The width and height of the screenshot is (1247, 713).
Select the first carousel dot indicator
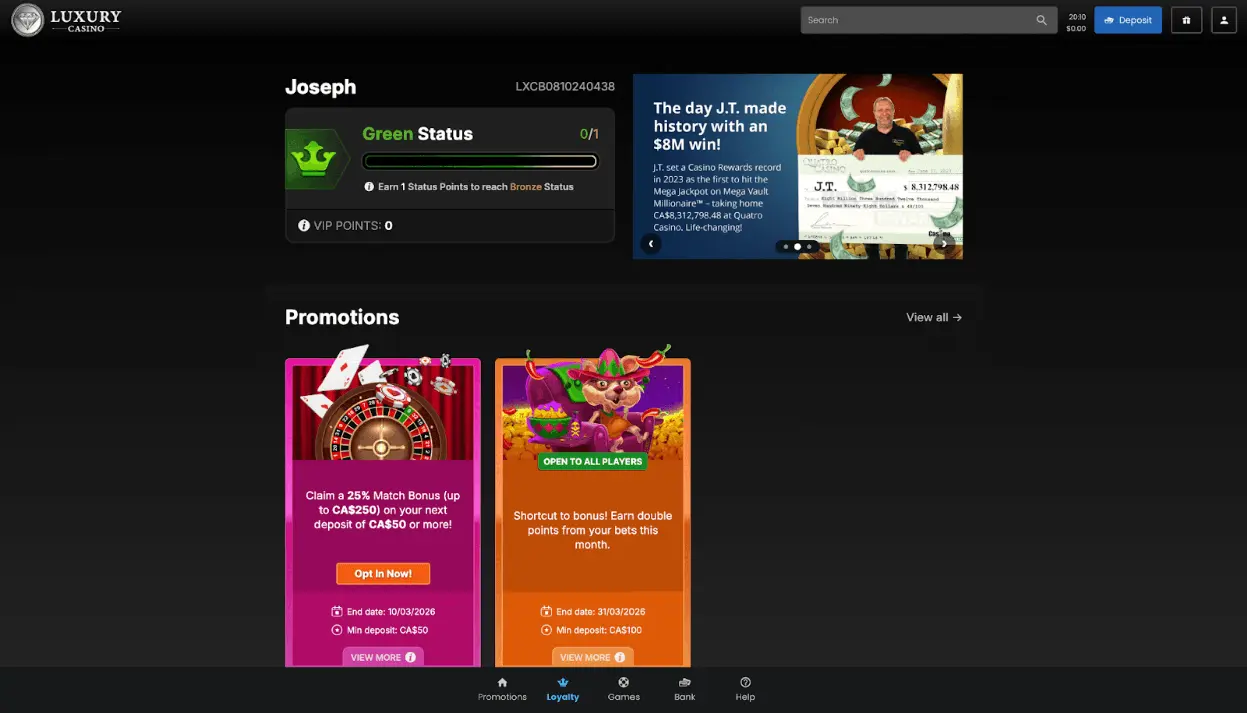click(x=786, y=246)
